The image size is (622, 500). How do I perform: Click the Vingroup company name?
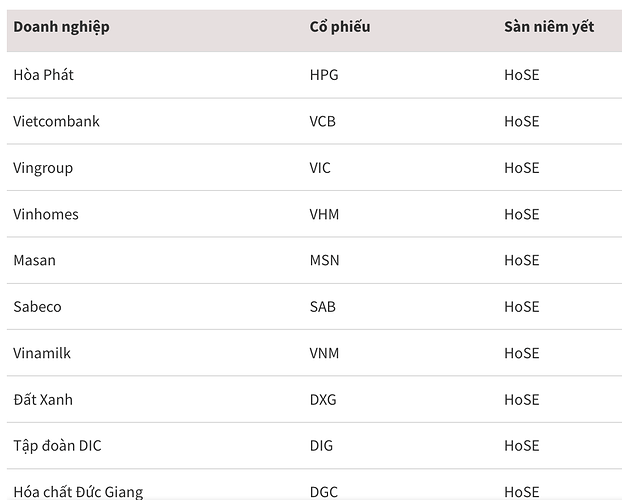tap(43, 168)
